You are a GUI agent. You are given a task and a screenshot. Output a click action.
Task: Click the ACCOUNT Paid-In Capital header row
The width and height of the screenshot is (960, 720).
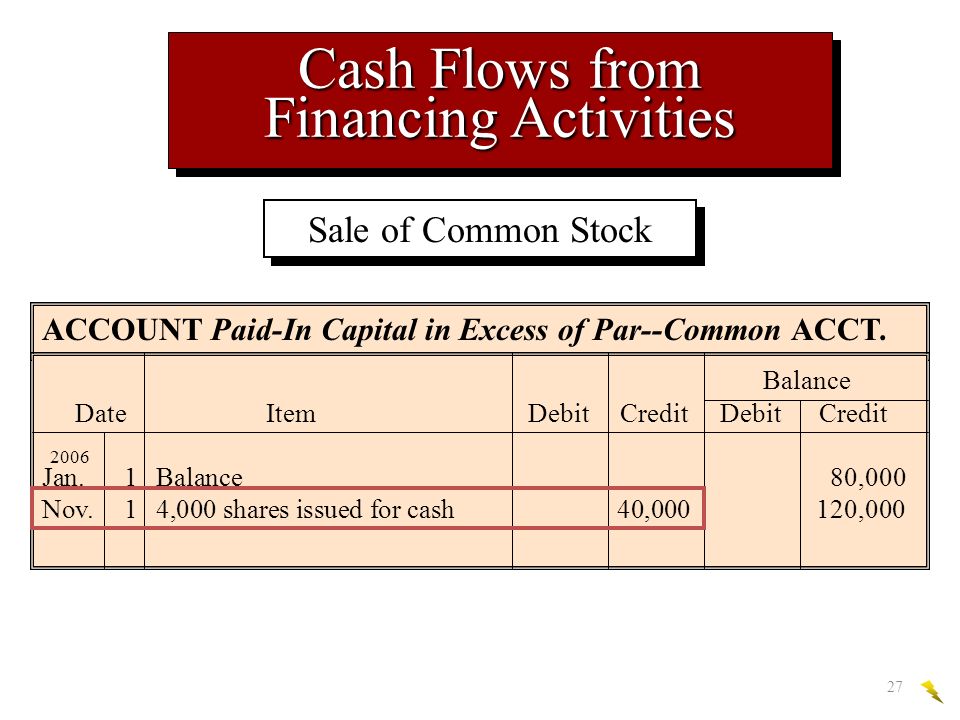480,329
